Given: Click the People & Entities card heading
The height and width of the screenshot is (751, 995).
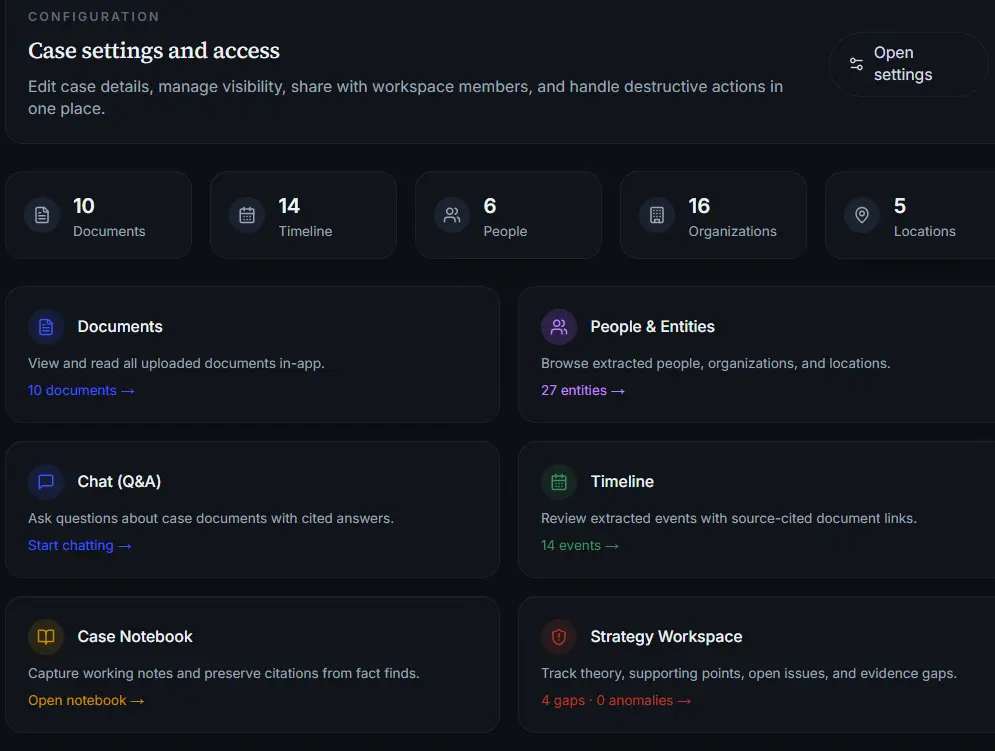Looking at the screenshot, I should [652, 326].
